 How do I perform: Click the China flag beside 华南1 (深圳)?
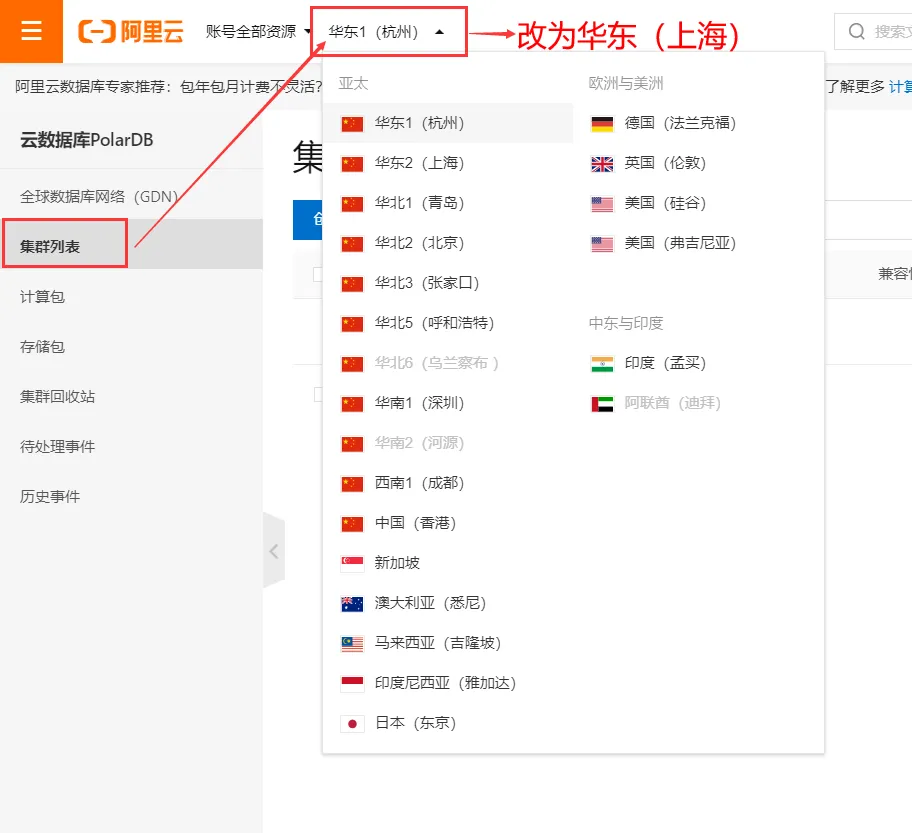coord(352,404)
